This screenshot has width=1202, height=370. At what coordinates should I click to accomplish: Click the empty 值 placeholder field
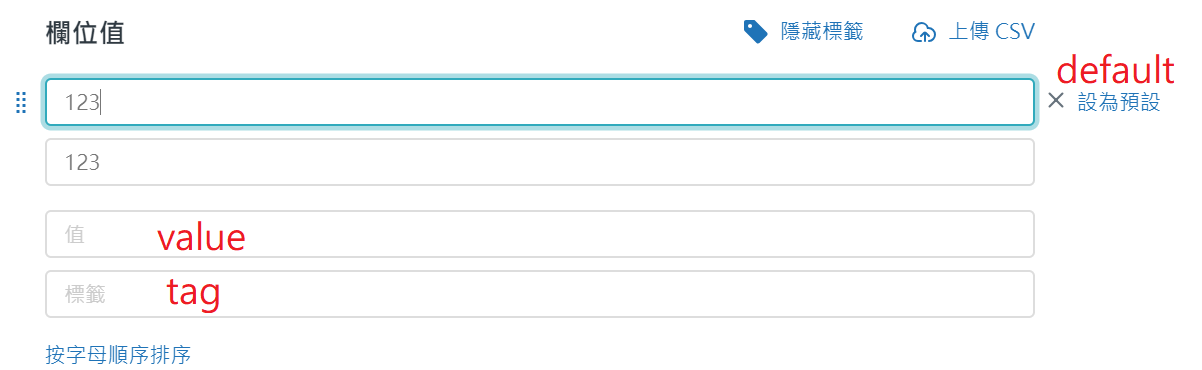tap(540, 234)
